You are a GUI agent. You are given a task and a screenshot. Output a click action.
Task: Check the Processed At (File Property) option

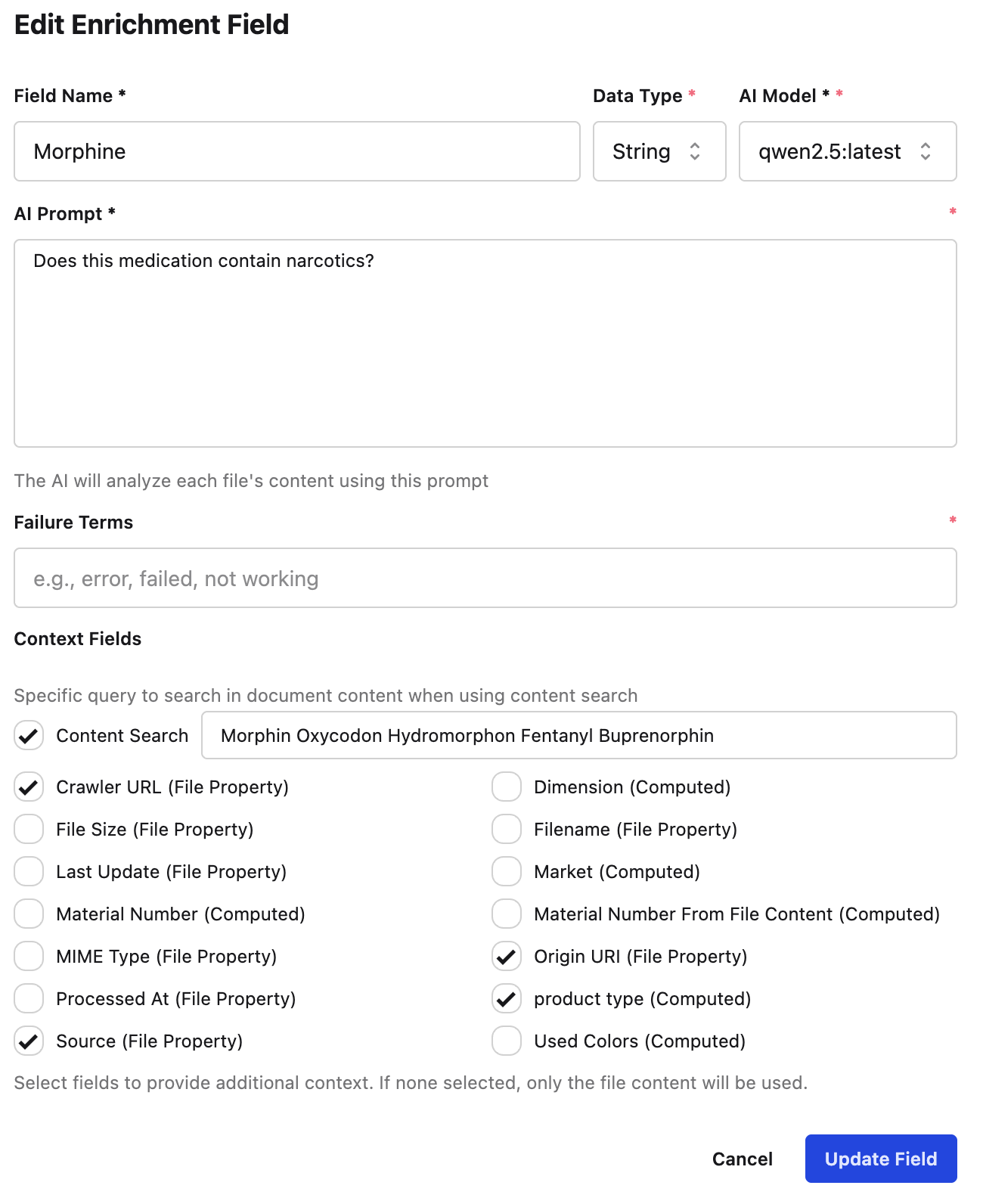[x=28, y=998]
